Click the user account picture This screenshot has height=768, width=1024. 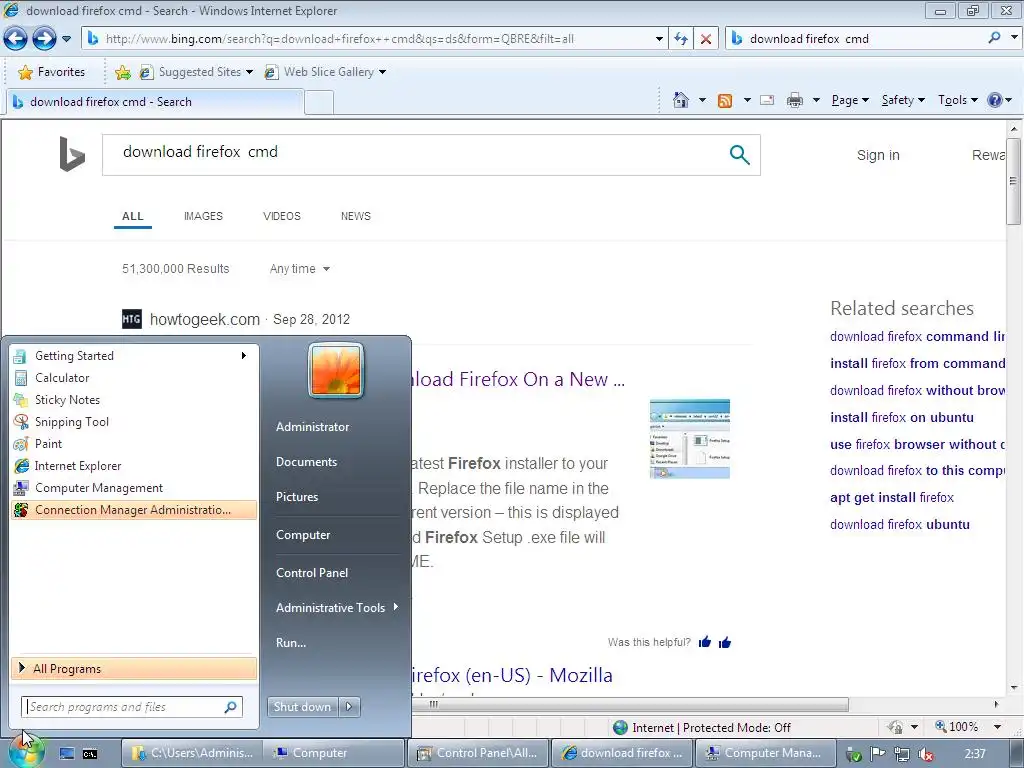(336, 370)
